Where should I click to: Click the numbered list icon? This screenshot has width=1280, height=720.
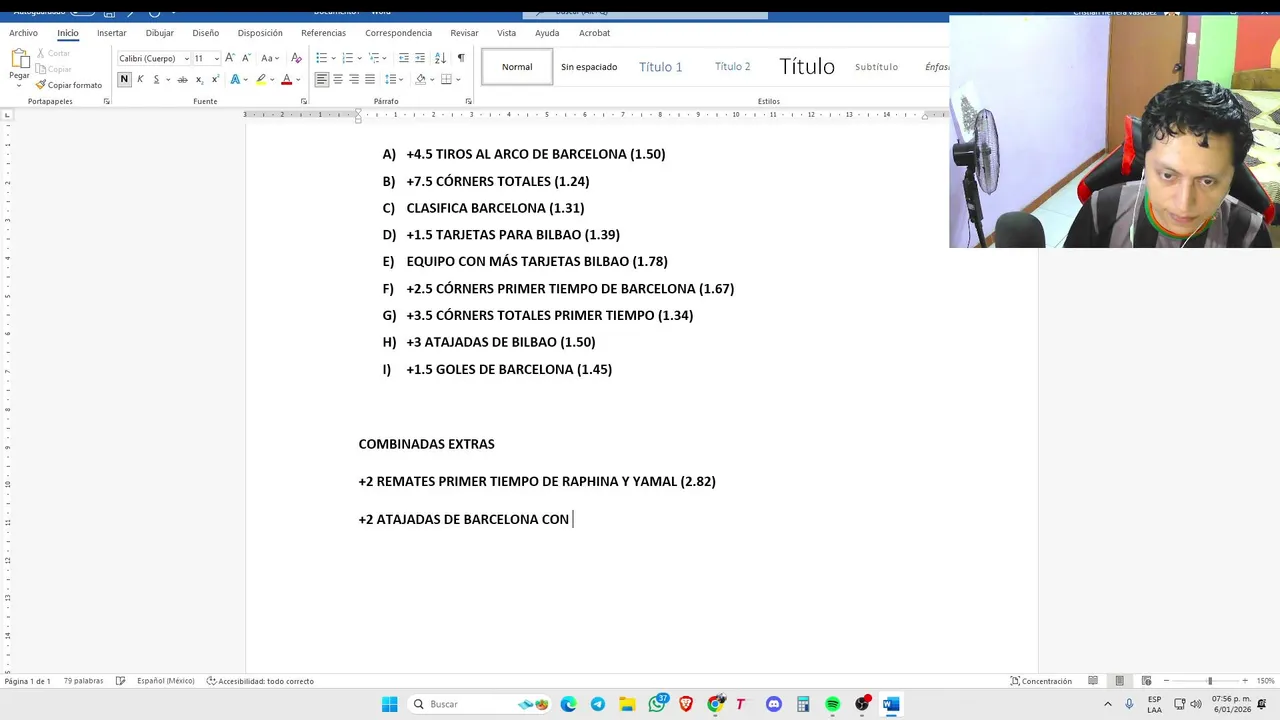pos(347,58)
